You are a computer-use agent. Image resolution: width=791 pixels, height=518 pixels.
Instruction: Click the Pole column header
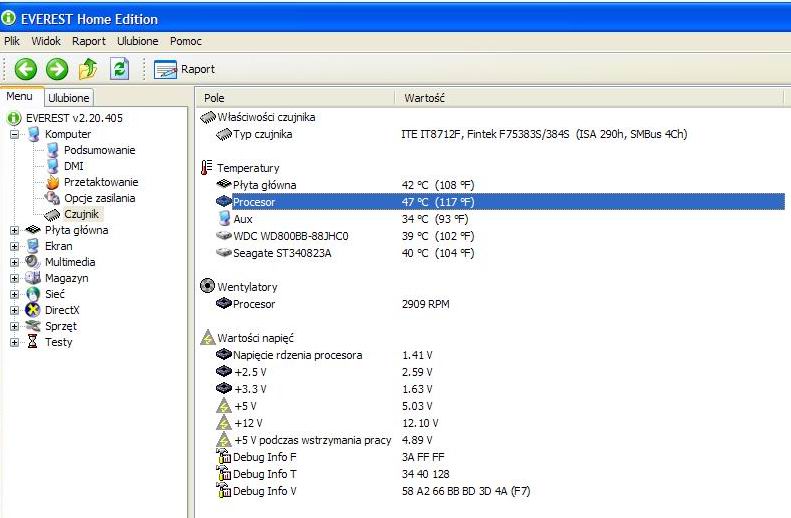[x=295, y=98]
